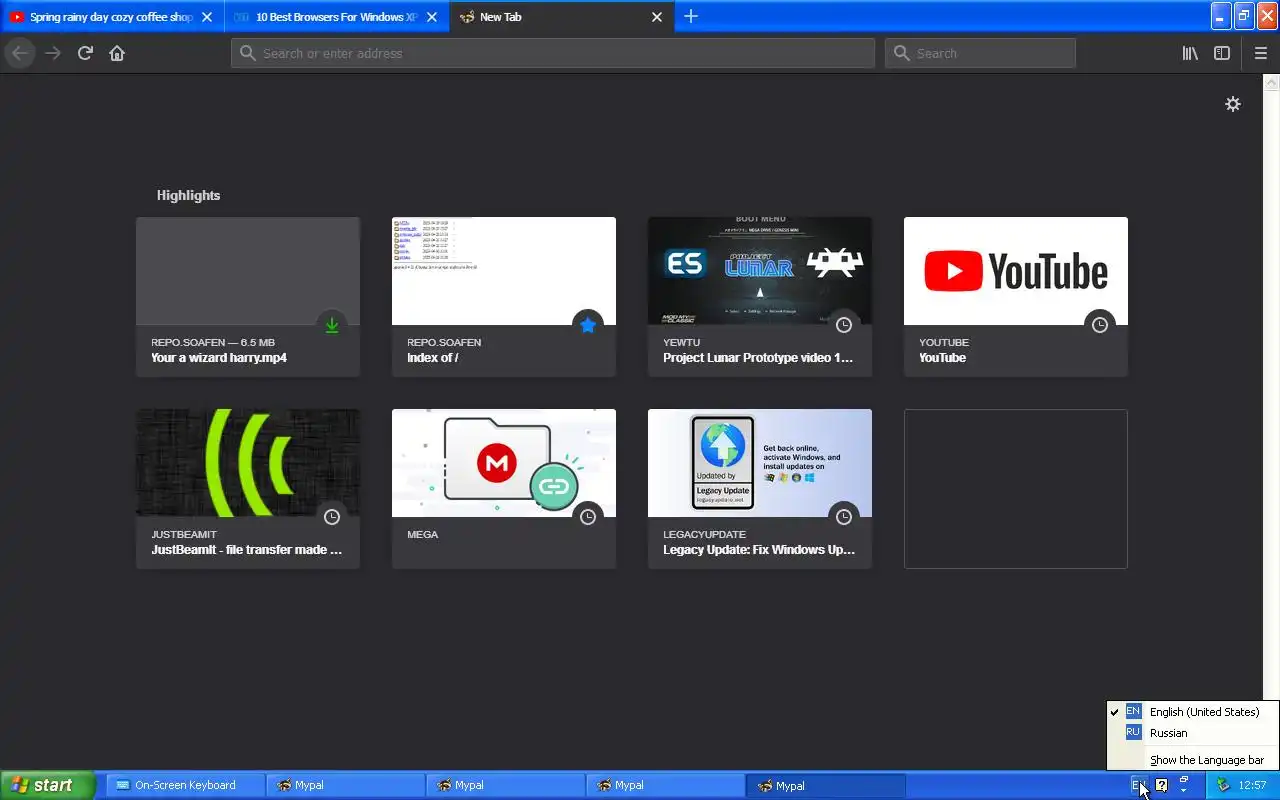Go back using the back arrow

tap(20, 53)
